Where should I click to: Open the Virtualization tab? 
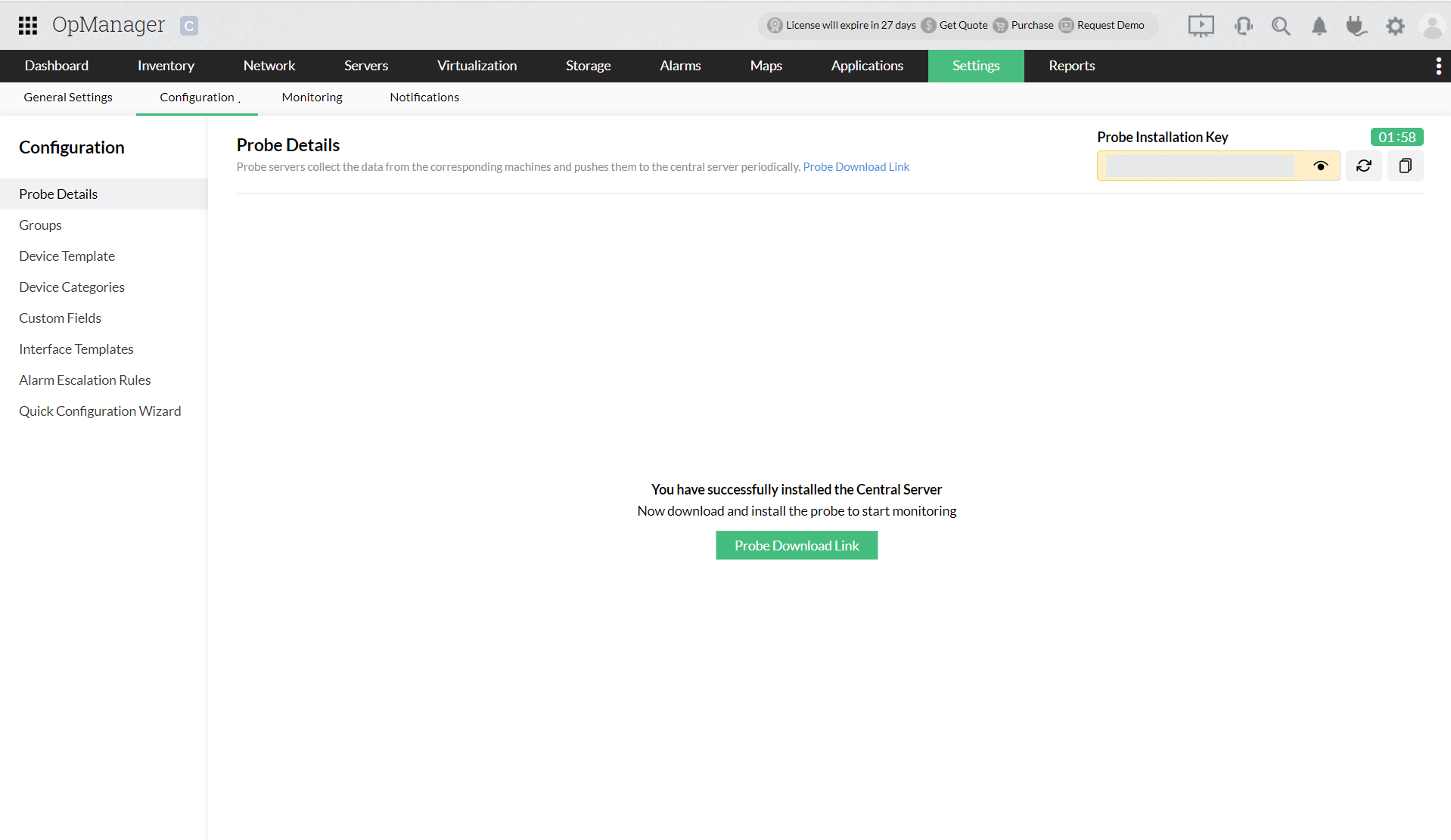point(477,66)
